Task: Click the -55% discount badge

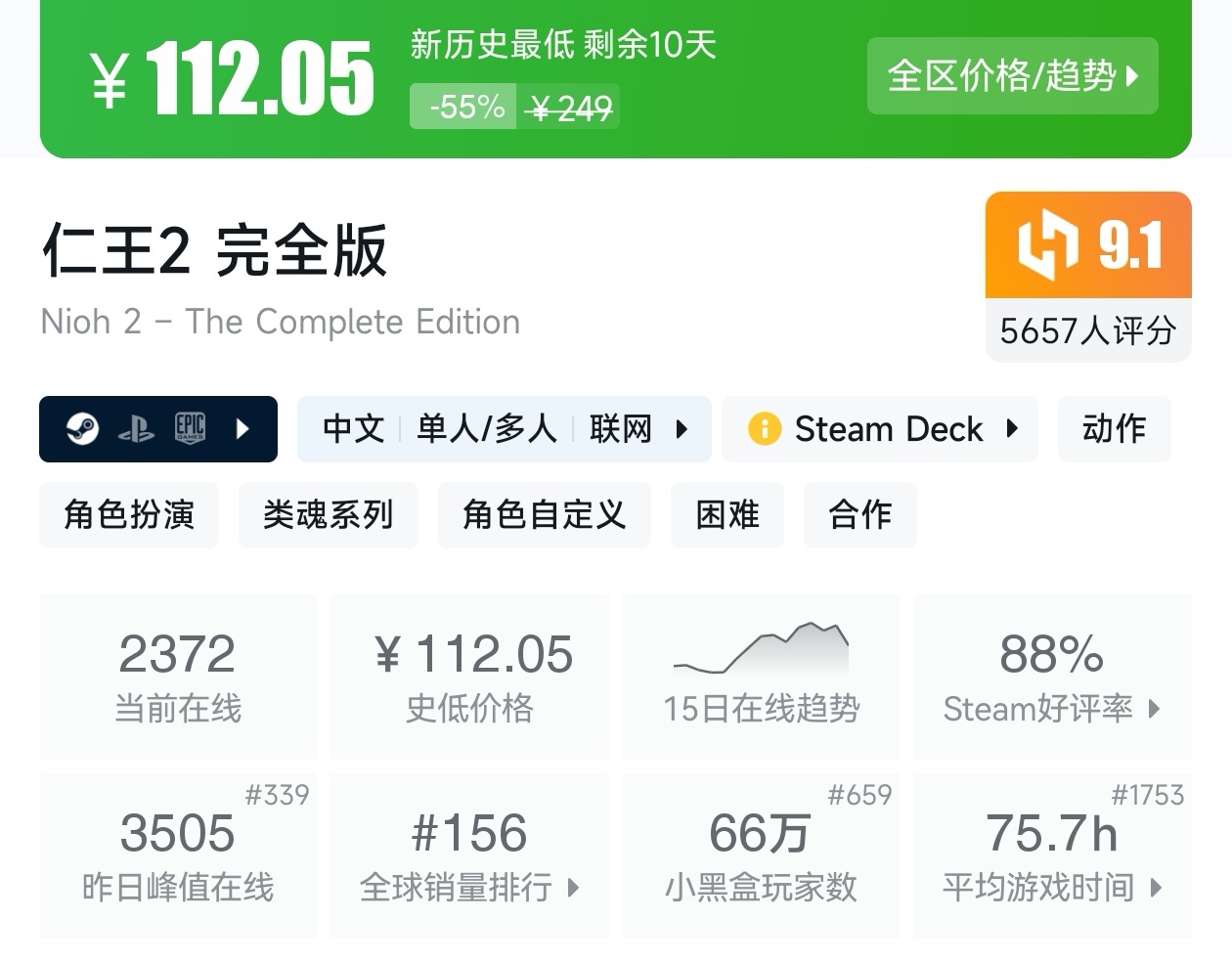Action: [462, 106]
